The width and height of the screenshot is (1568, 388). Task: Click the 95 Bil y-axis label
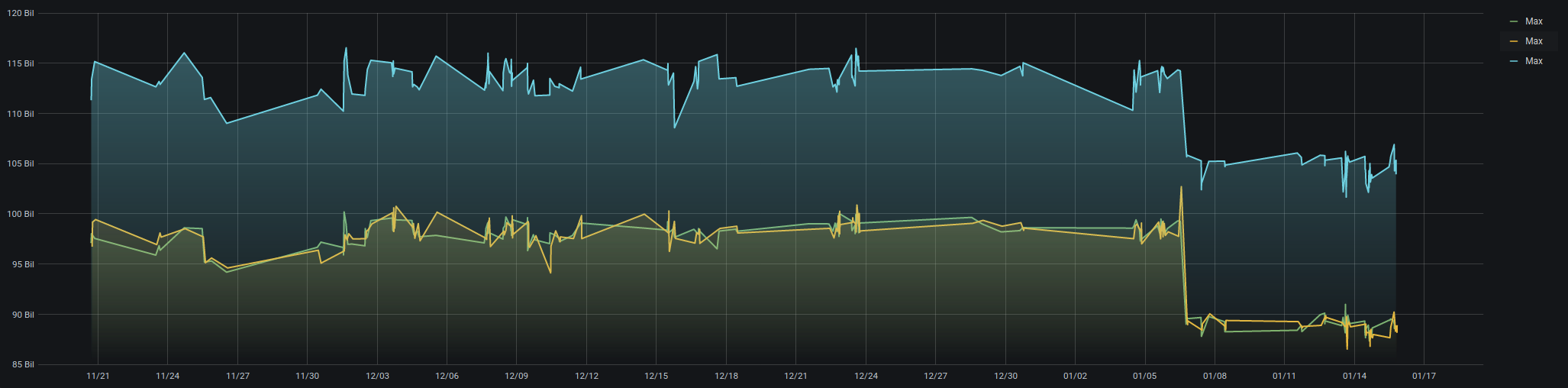[23, 264]
